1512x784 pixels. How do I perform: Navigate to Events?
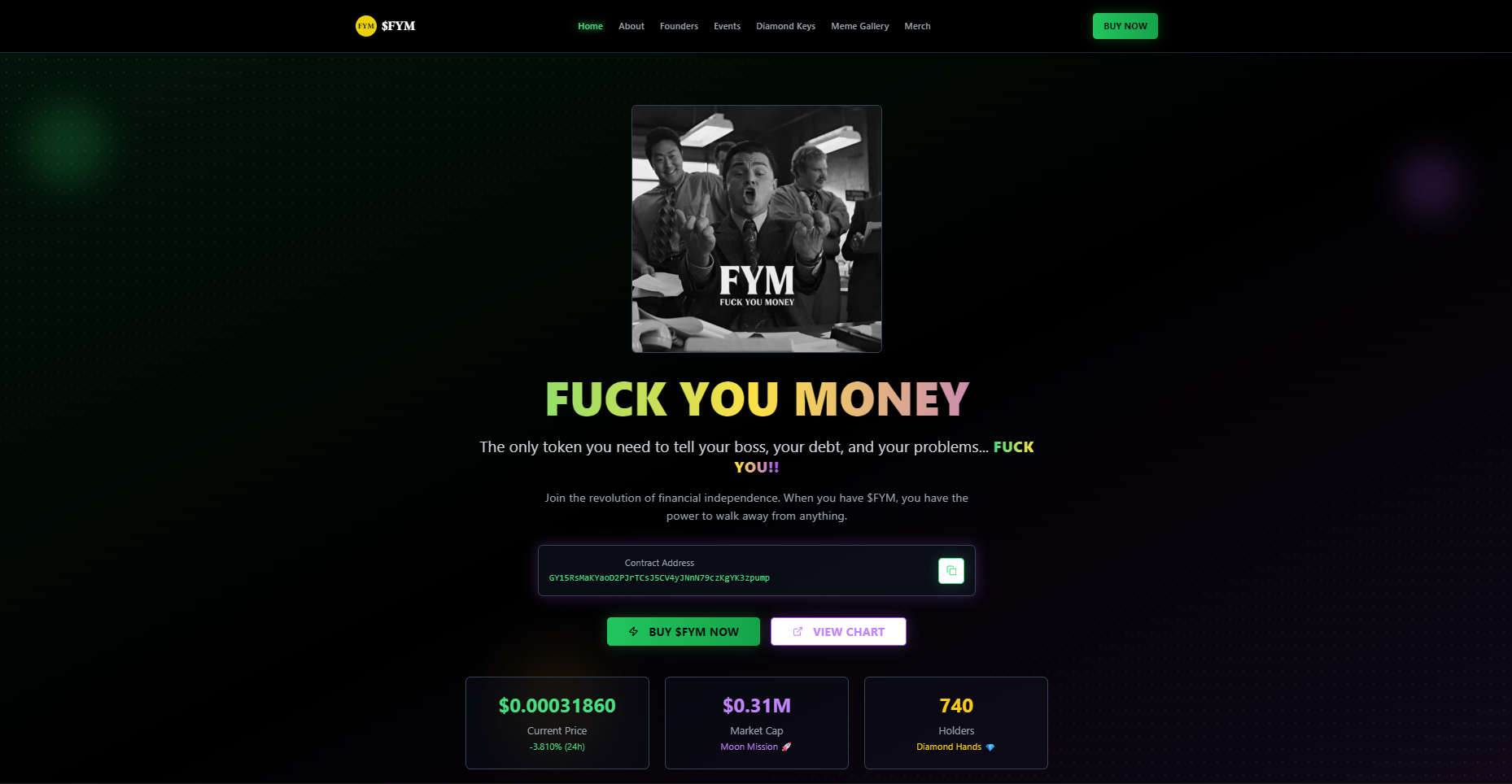click(x=727, y=26)
